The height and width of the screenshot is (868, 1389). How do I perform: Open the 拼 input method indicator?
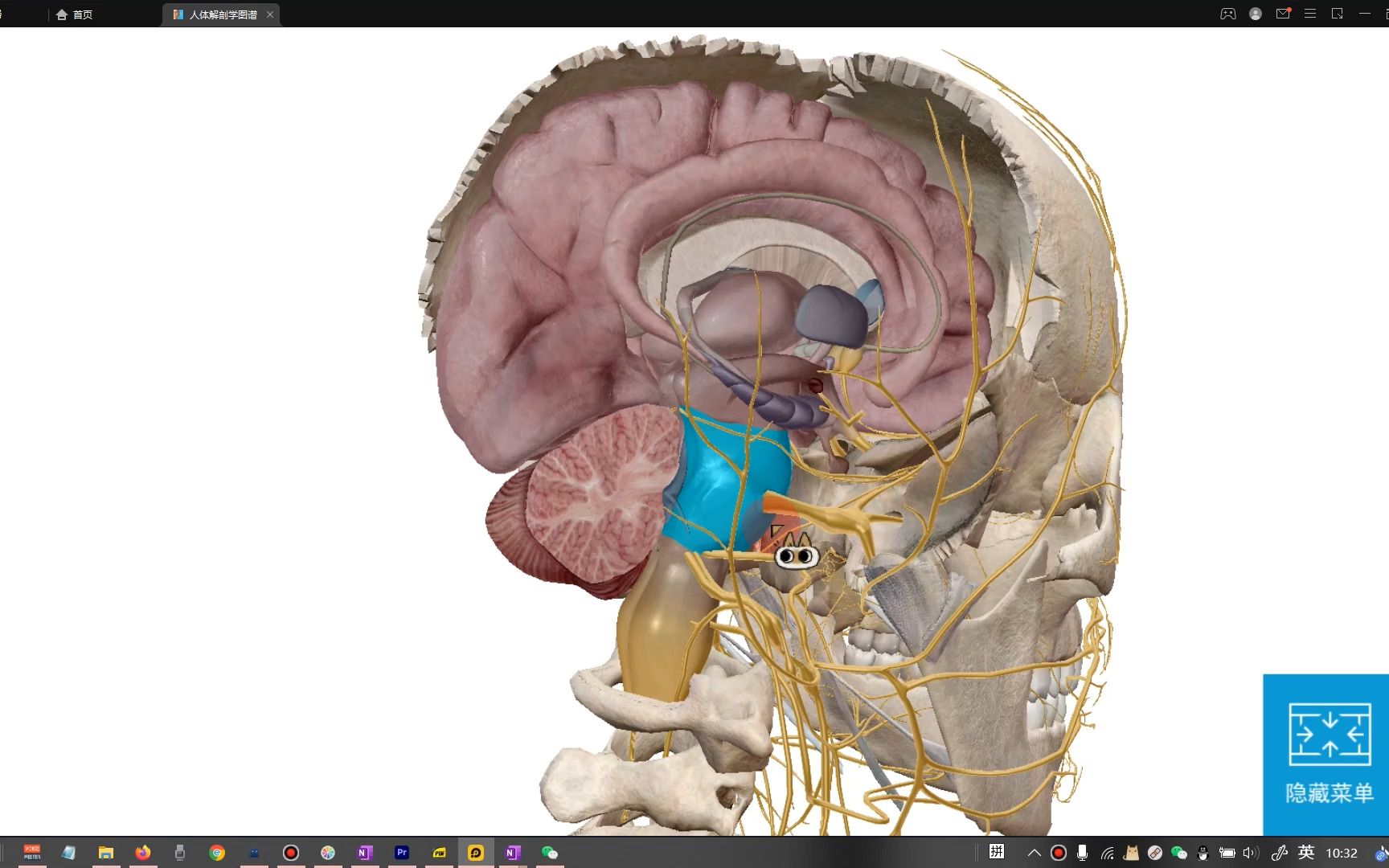point(997,852)
